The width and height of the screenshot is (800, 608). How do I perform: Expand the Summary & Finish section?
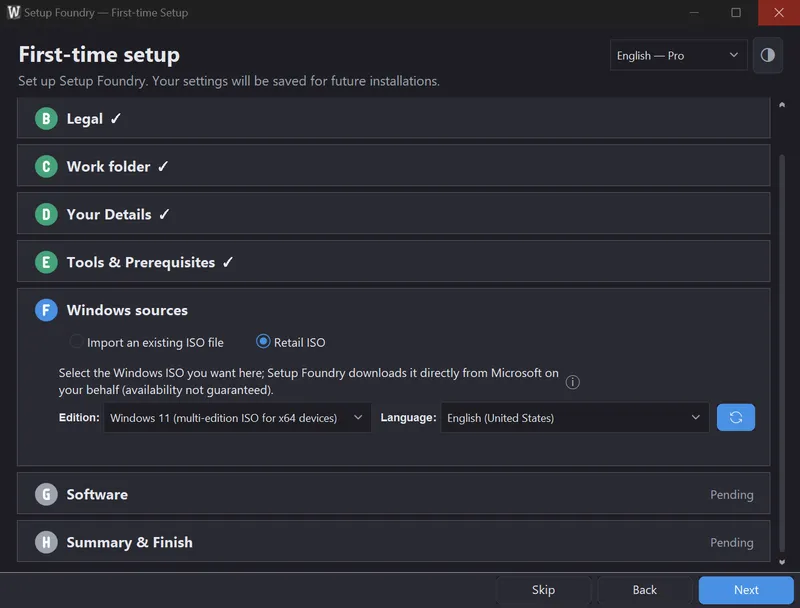tap(393, 541)
